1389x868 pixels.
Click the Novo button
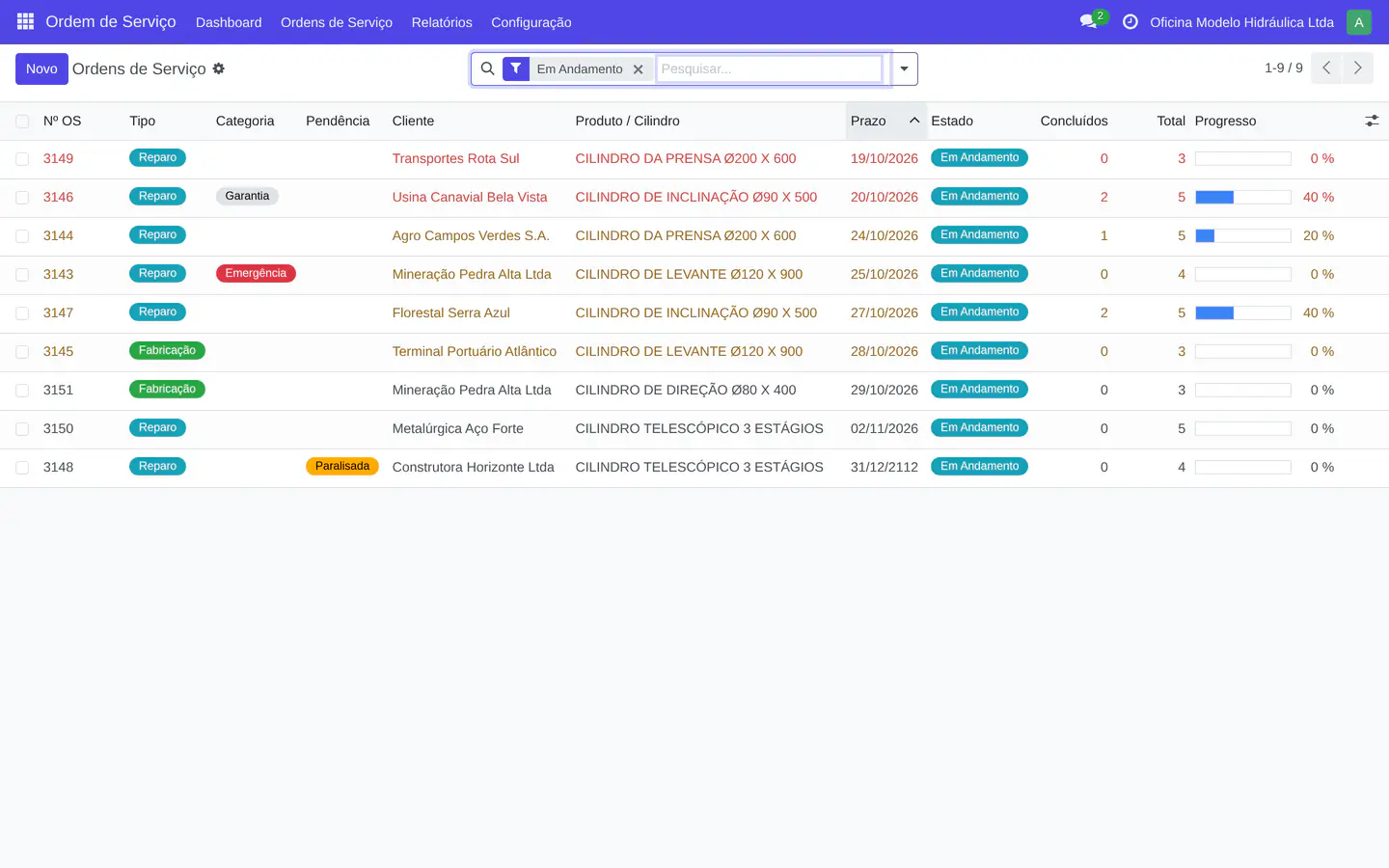pyautogui.click(x=41, y=68)
